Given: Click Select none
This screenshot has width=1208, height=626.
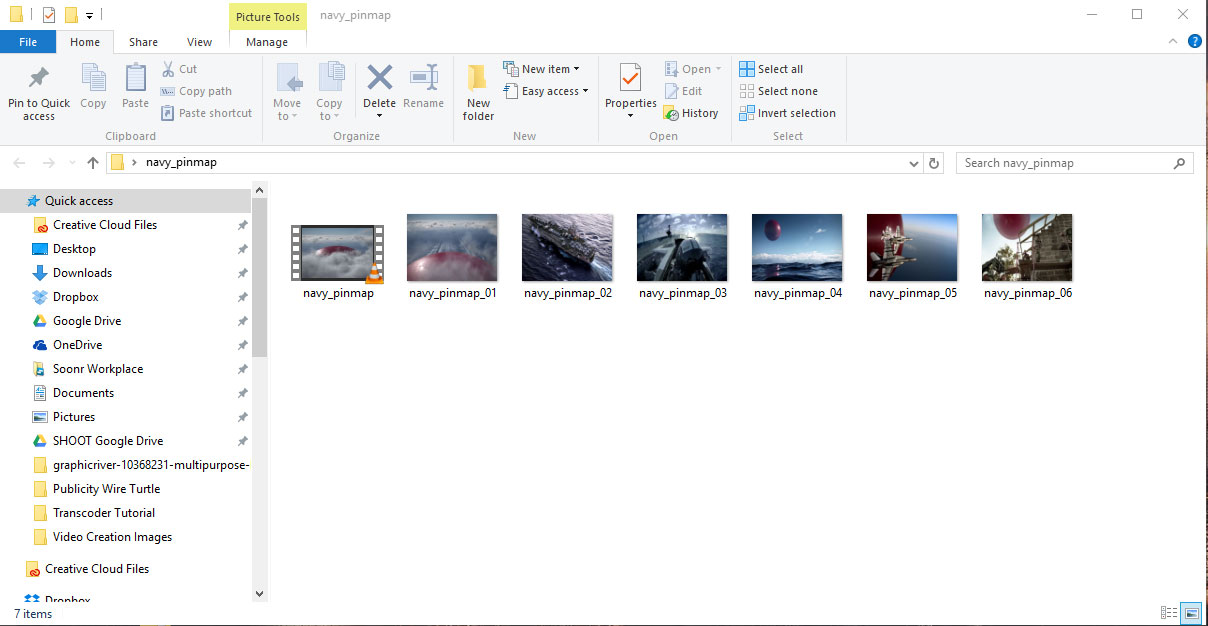Looking at the screenshot, I should (778, 91).
